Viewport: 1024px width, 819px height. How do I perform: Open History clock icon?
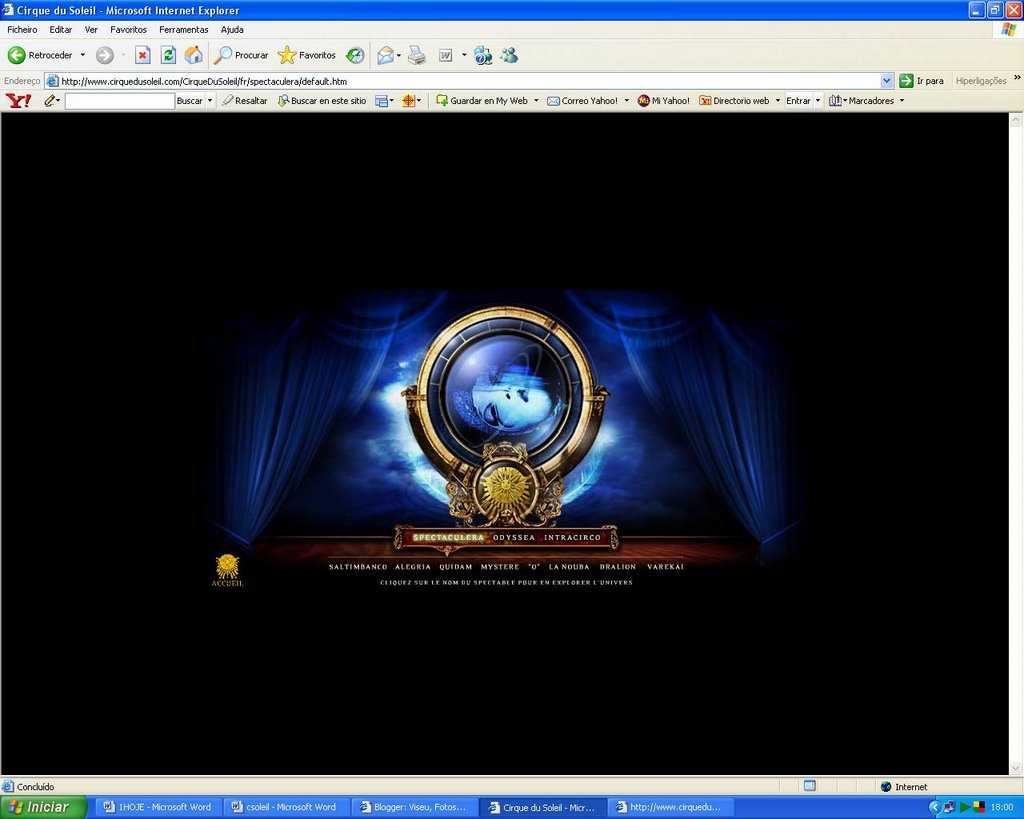pos(355,56)
